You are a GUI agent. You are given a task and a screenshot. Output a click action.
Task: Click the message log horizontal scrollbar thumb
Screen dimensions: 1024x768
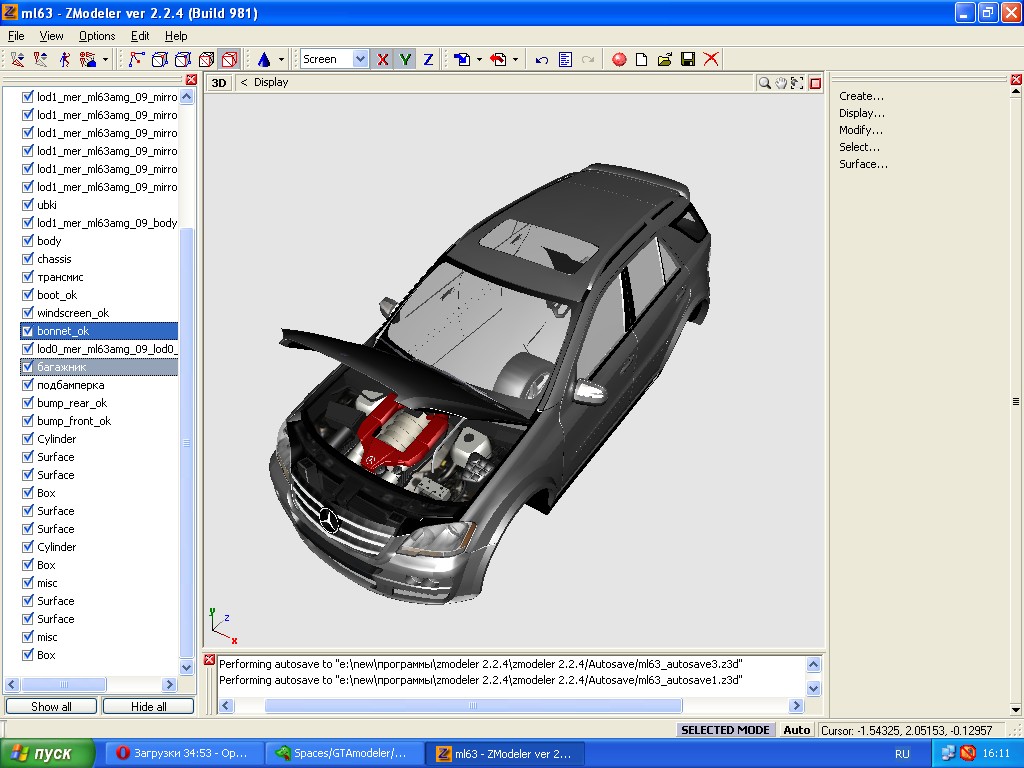tap(473, 705)
